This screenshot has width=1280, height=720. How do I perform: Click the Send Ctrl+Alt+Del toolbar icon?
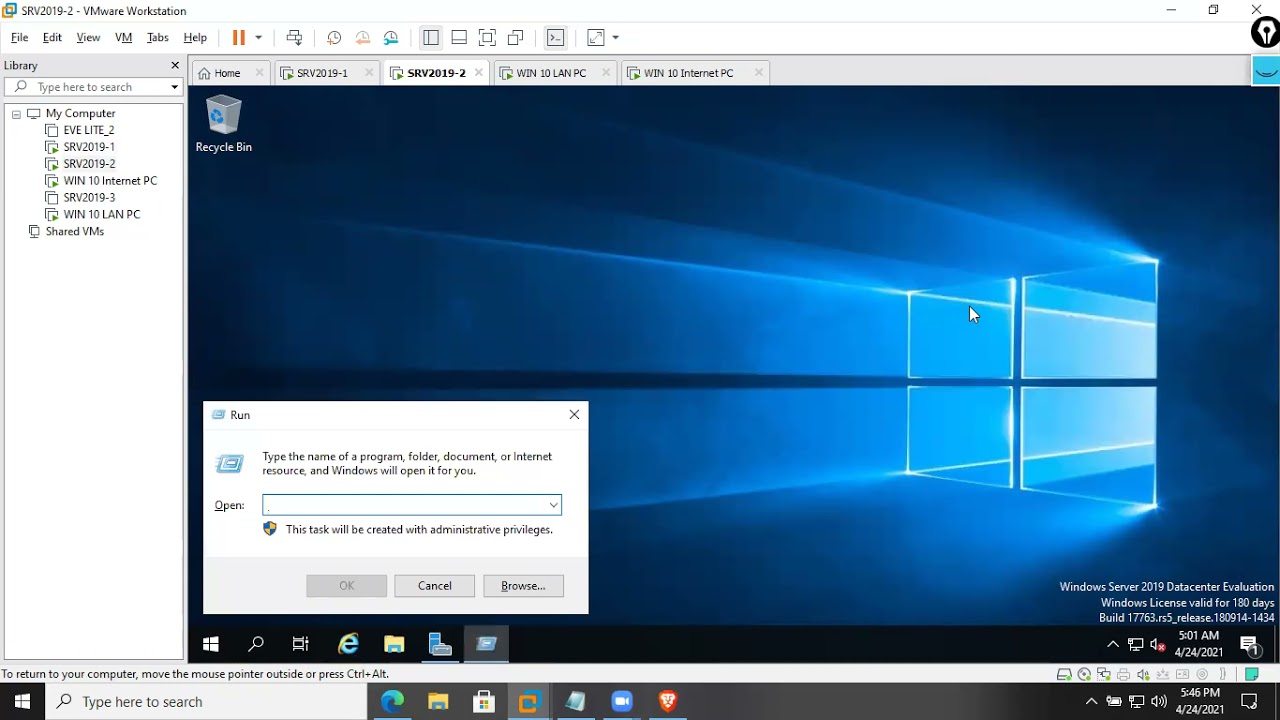tap(294, 38)
